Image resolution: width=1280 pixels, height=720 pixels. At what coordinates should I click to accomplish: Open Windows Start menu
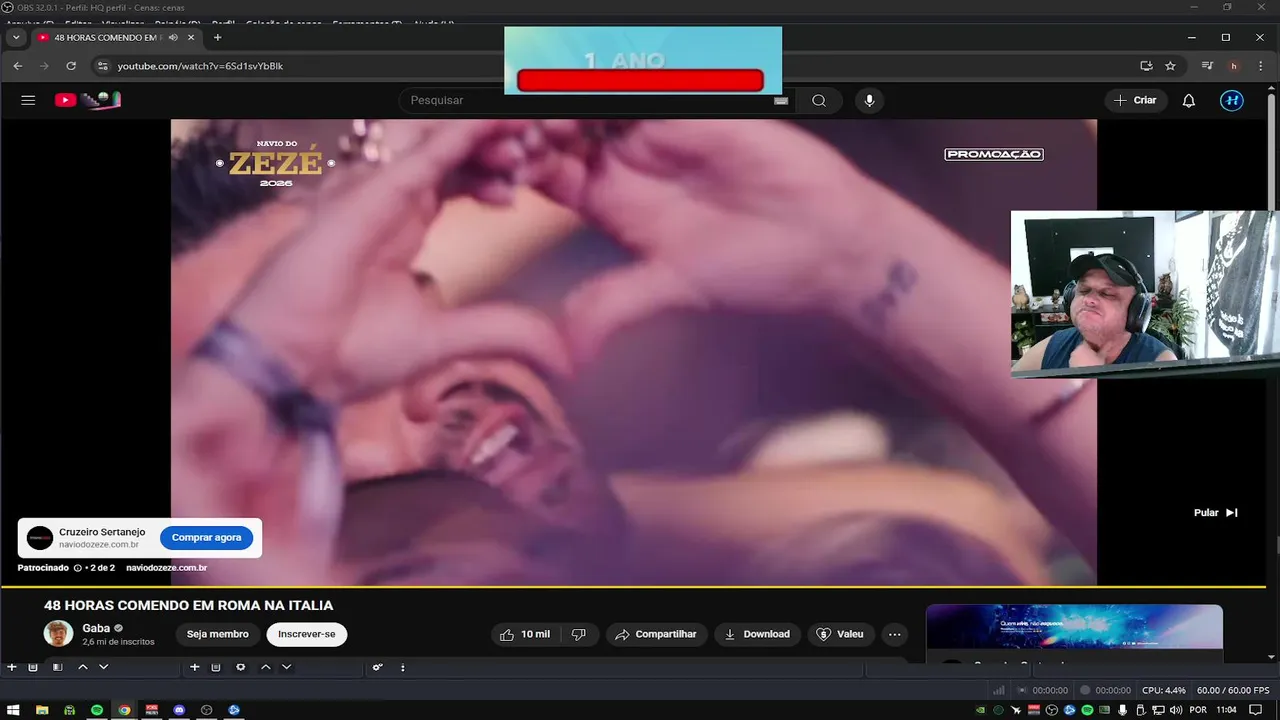pyautogui.click(x=14, y=710)
